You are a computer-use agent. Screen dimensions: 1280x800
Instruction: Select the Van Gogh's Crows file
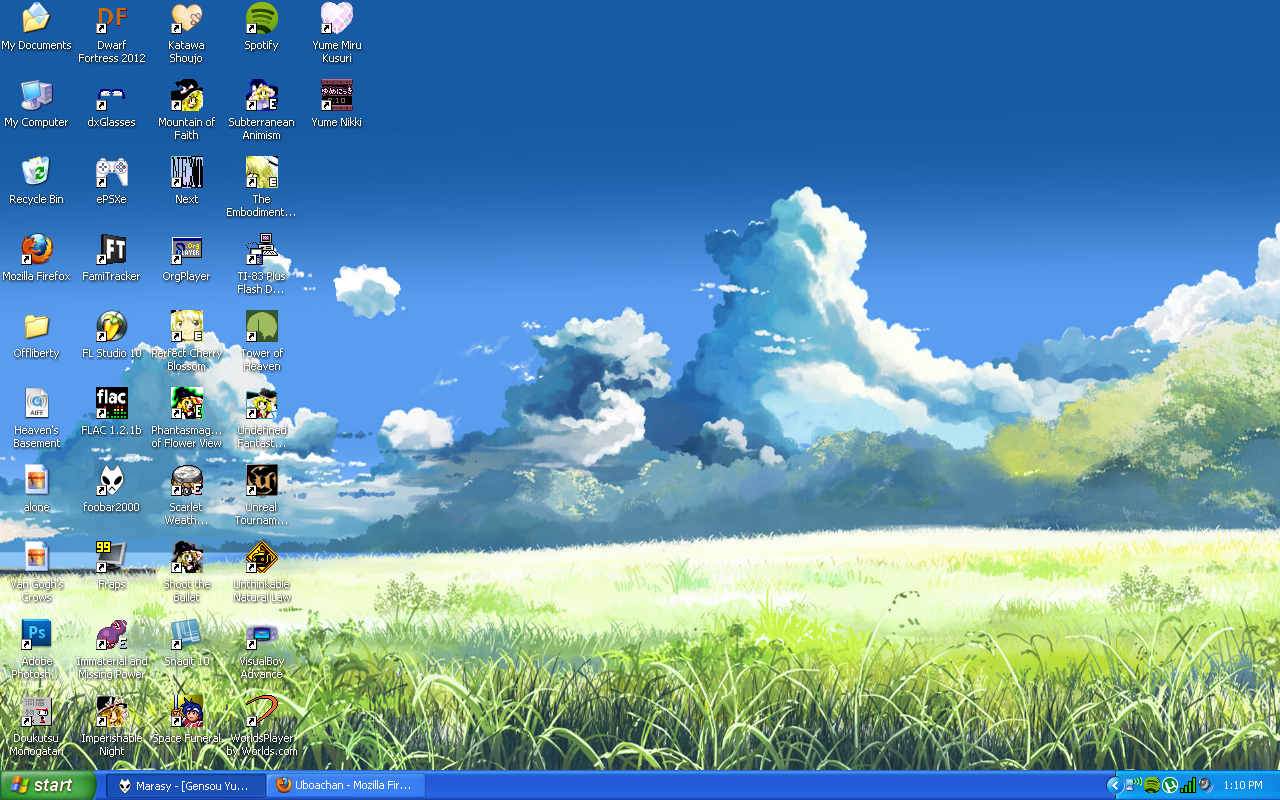point(36,557)
